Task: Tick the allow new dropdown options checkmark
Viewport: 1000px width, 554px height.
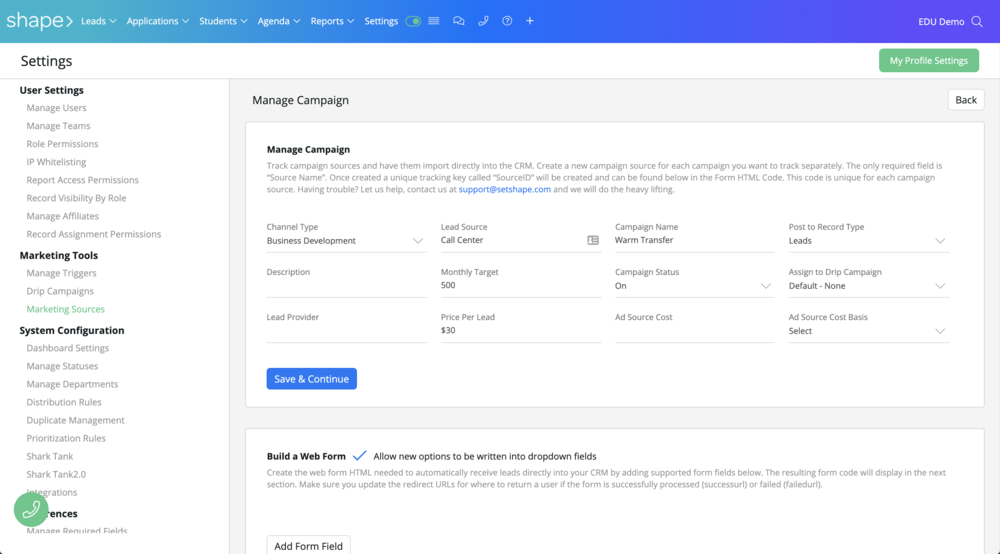Action: pos(360,456)
